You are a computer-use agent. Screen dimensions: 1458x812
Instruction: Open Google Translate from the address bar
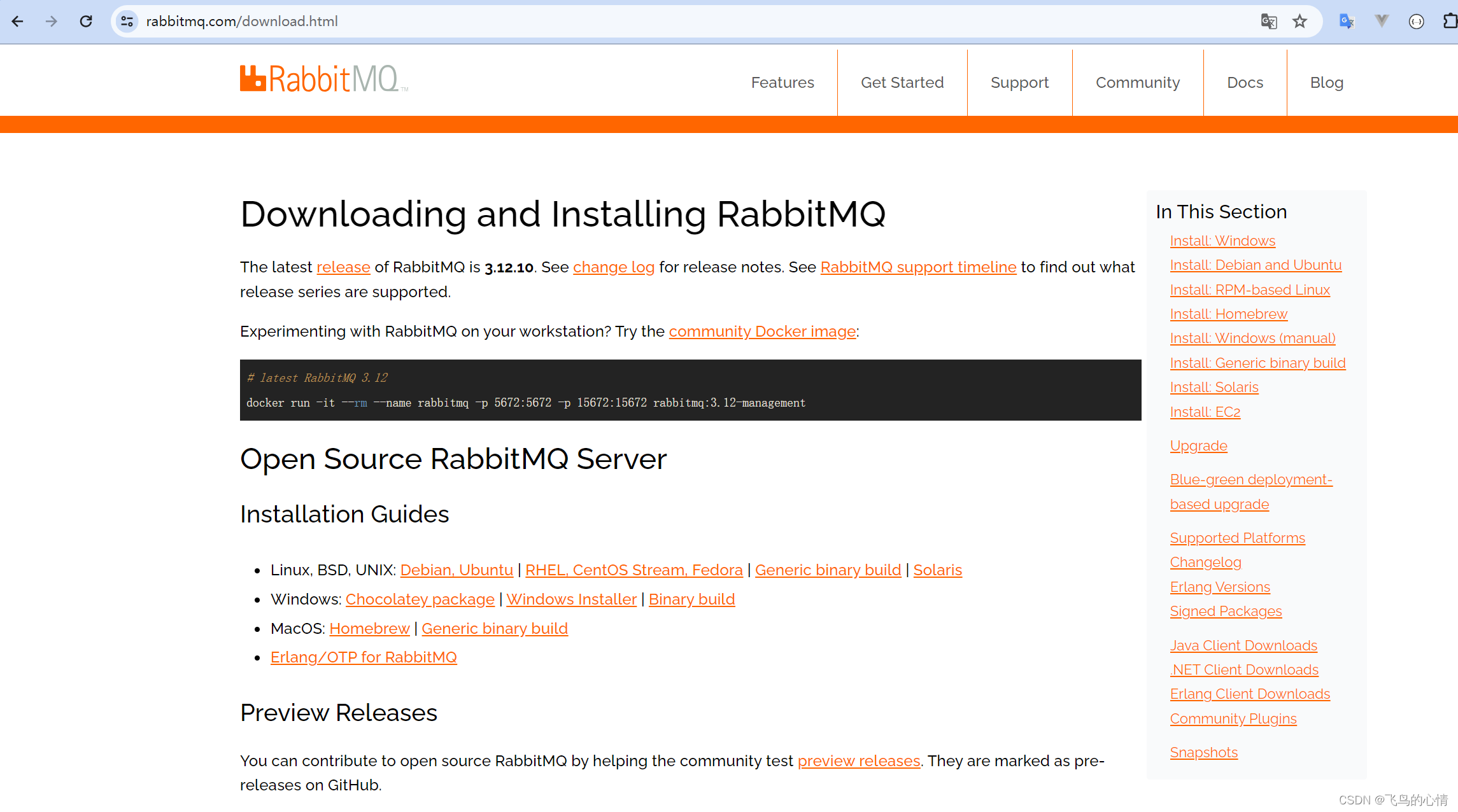click(1268, 21)
